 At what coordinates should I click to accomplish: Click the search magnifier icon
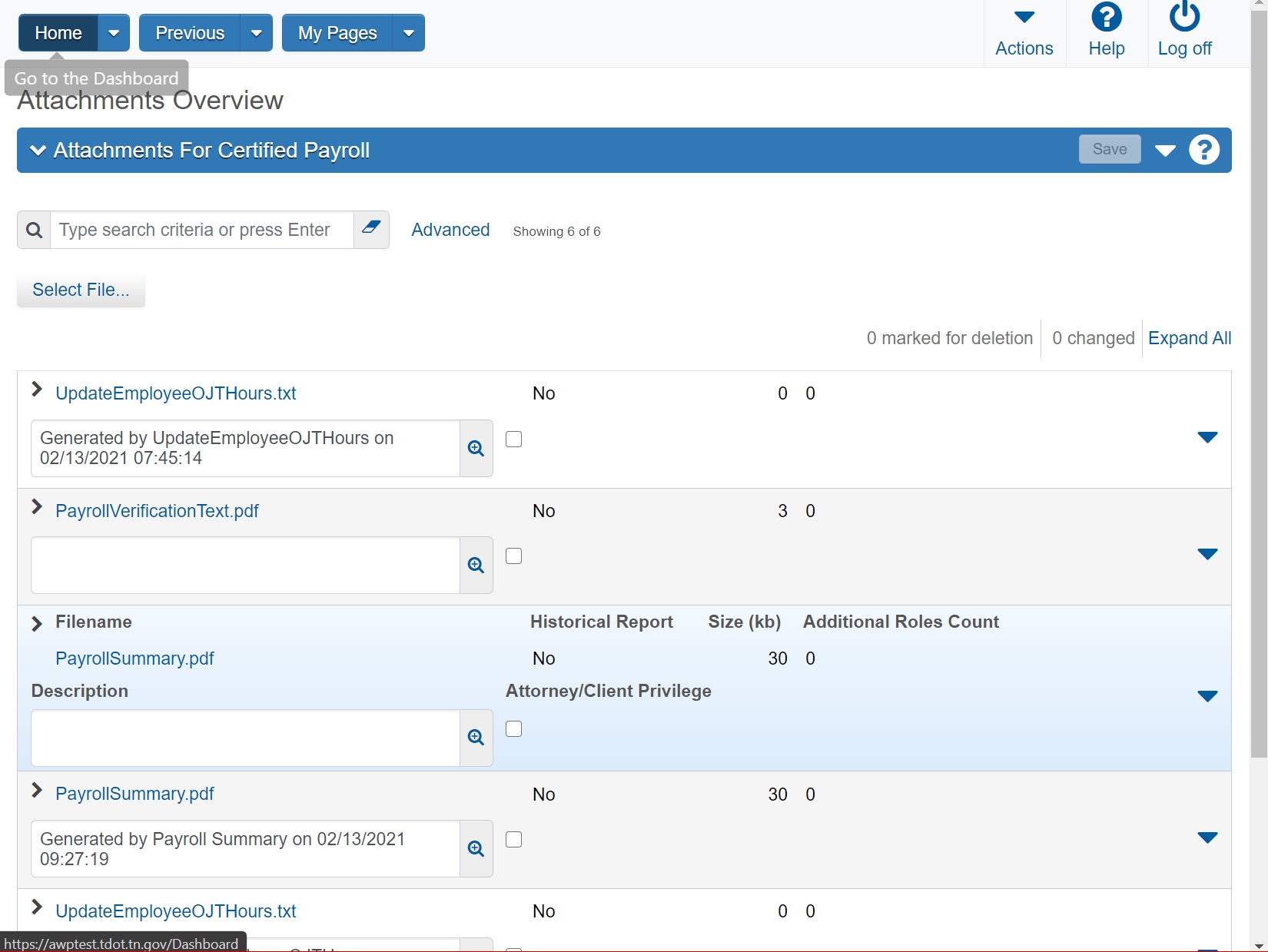[x=34, y=230]
